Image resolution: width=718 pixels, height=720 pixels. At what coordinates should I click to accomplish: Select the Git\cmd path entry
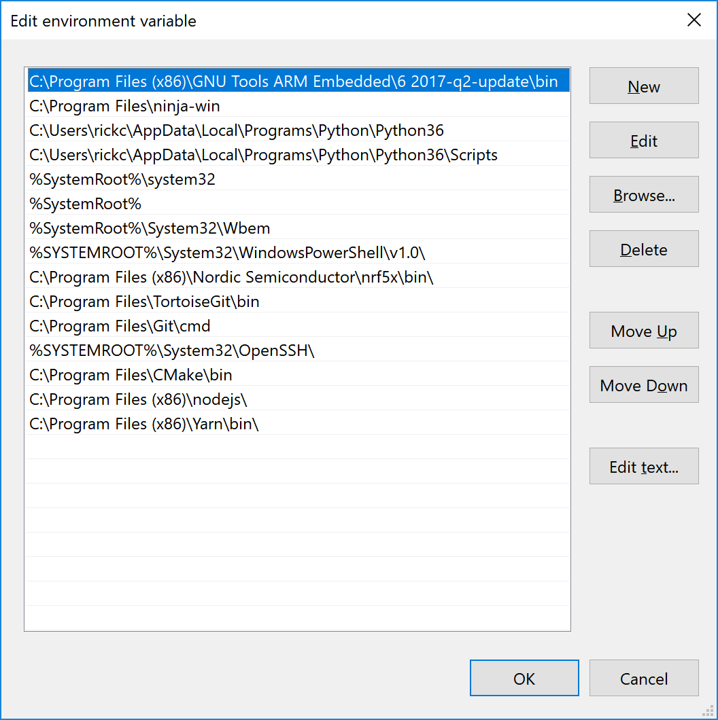coord(298,326)
